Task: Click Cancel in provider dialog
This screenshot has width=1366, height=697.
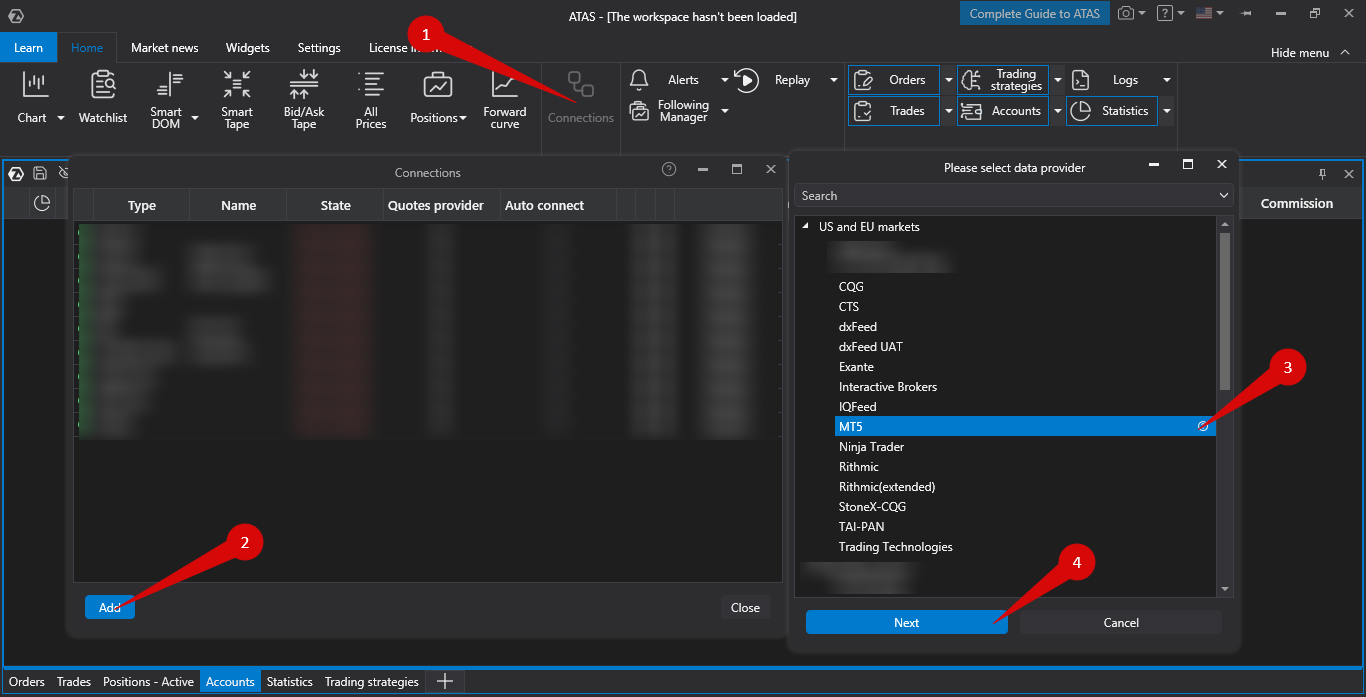Action: click(x=1121, y=622)
